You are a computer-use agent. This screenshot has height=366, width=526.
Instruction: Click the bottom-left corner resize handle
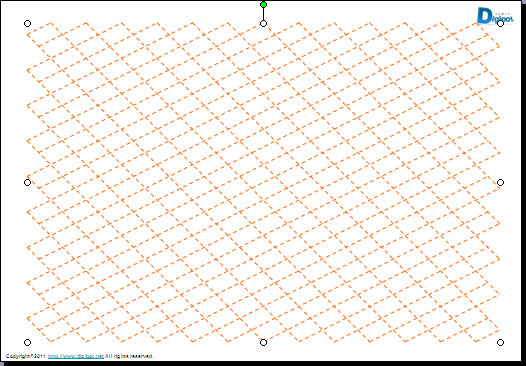[28, 342]
